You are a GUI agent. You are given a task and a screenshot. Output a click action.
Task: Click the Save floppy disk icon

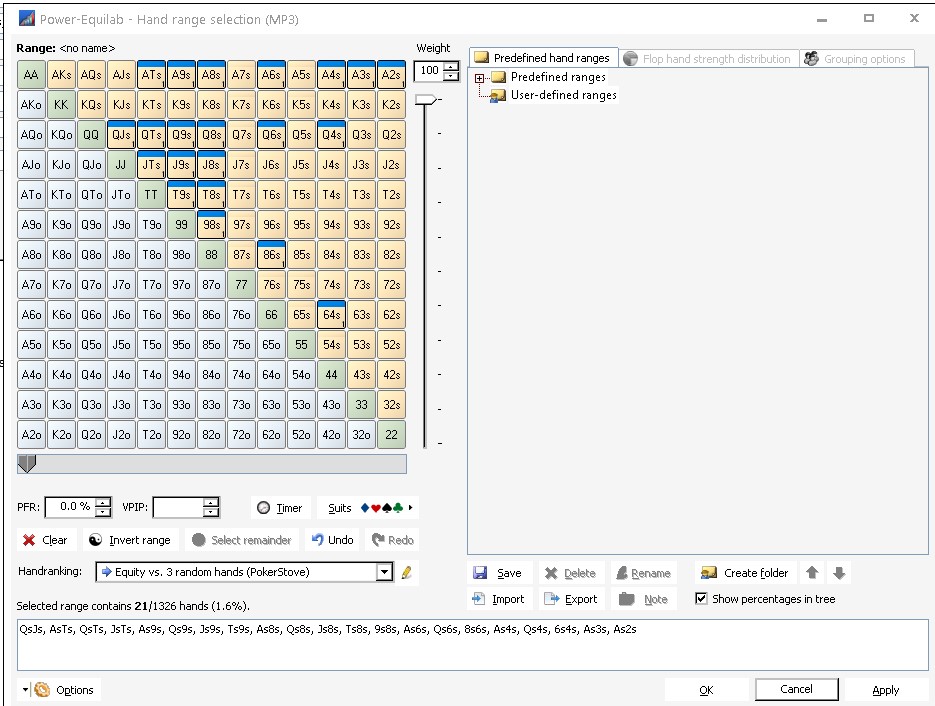[x=480, y=573]
